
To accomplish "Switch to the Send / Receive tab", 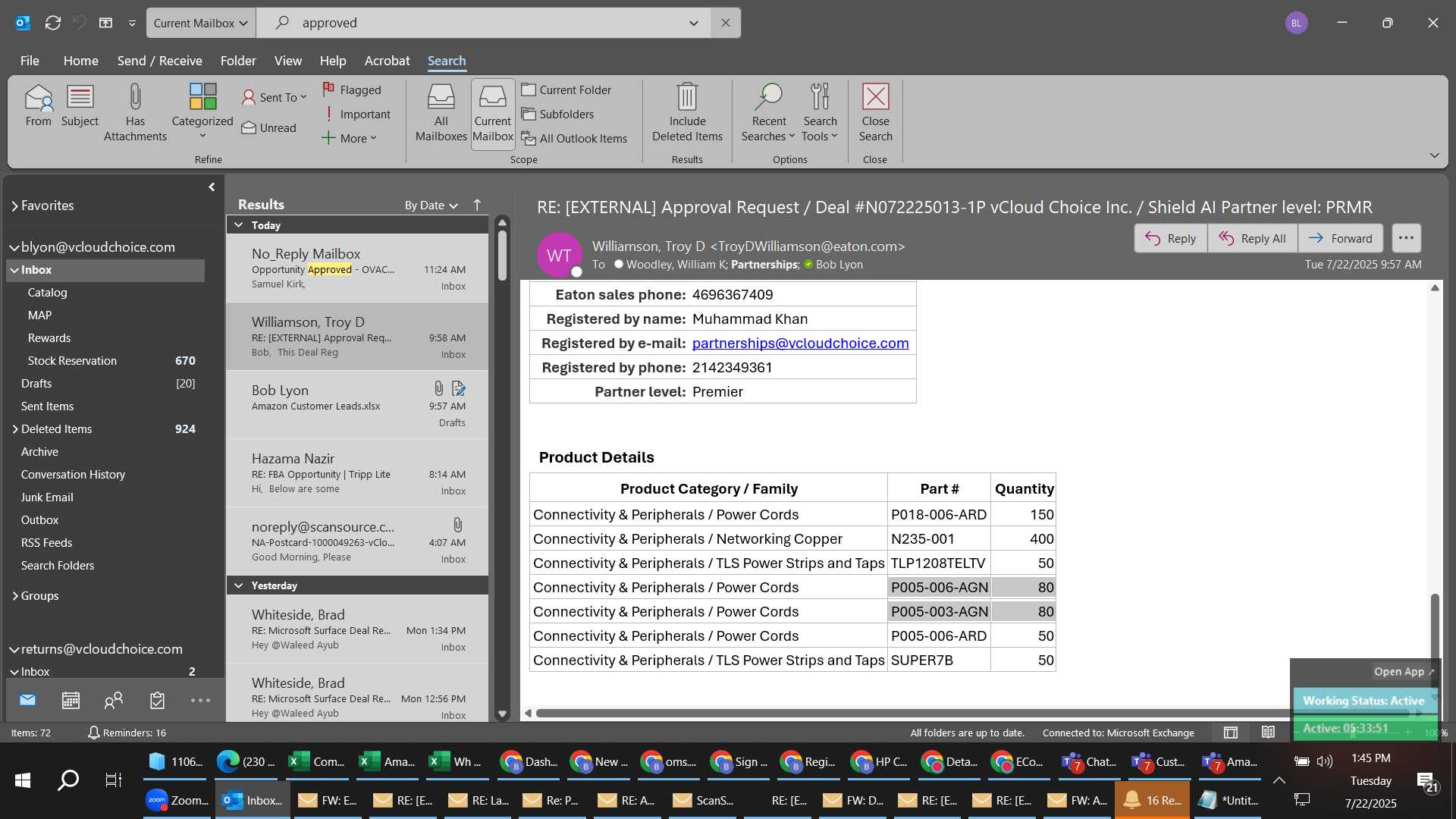I will pyautogui.click(x=159, y=61).
